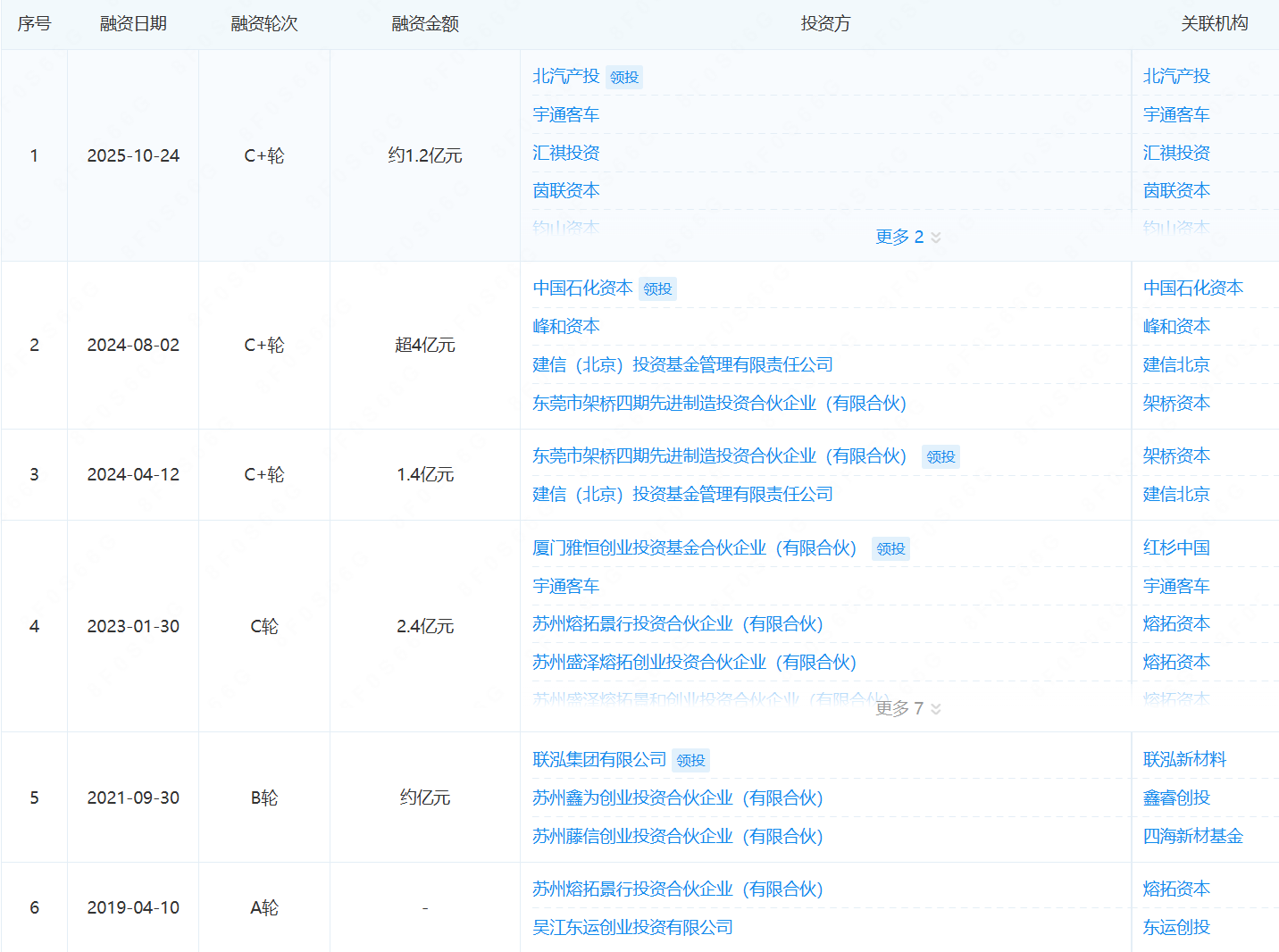Click 吴江东运创业投资有限公司 link
Screen dimensions: 1279x952
point(632,928)
